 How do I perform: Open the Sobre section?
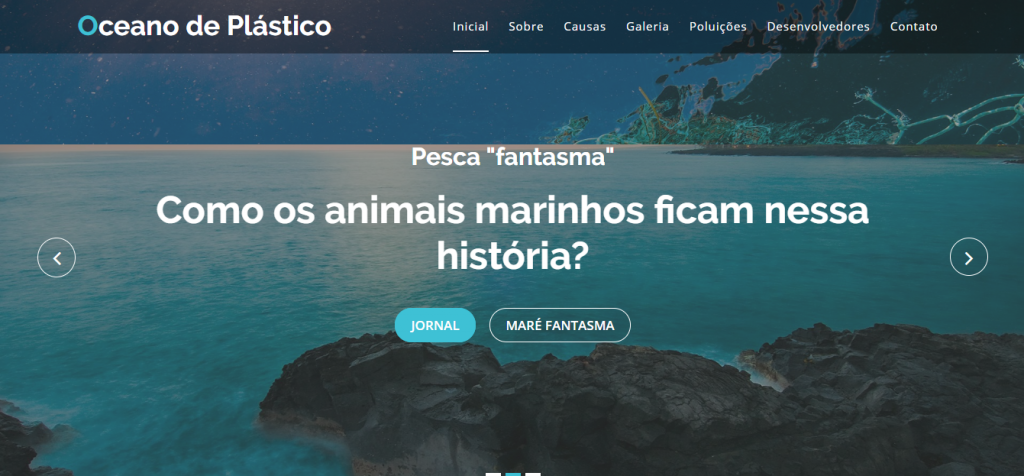coord(526,27)
